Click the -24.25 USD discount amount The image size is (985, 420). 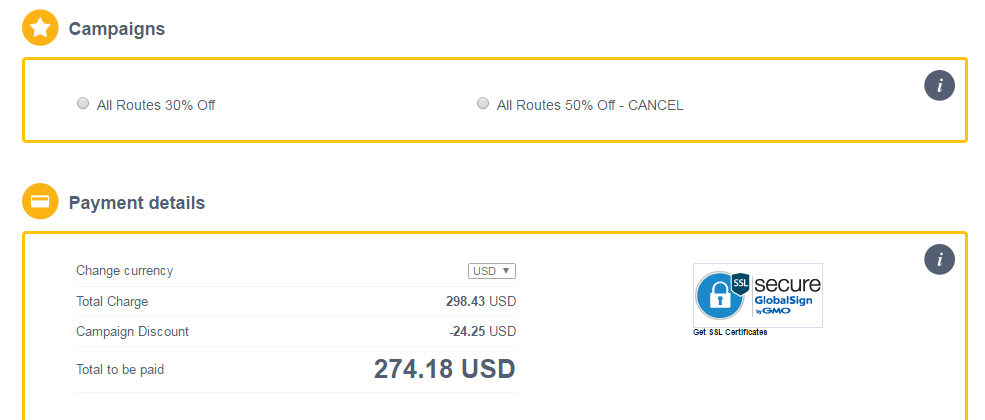pyautogui.click(x=483, y=331)
